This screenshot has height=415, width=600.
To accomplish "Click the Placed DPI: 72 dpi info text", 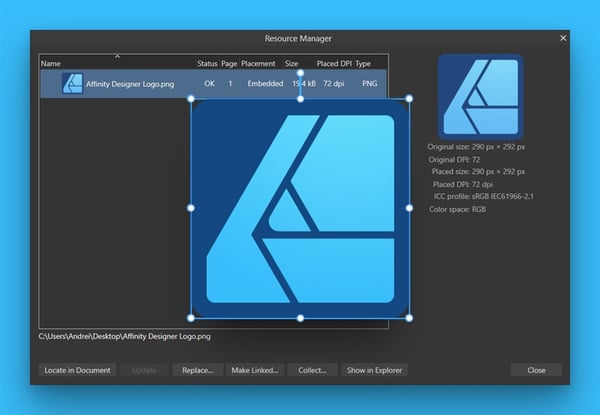I will point(463,184).
